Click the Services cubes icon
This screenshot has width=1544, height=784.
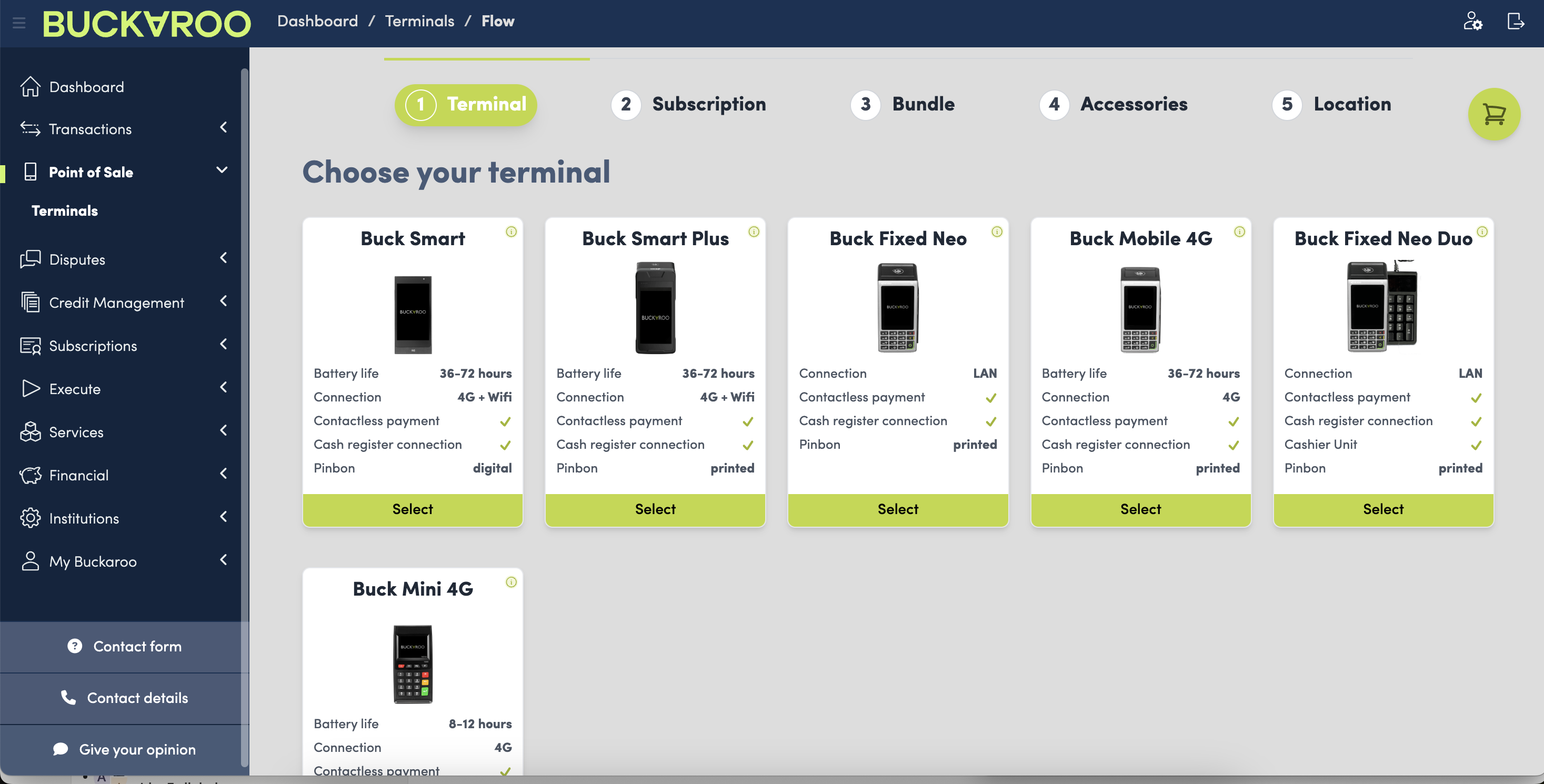30,432
